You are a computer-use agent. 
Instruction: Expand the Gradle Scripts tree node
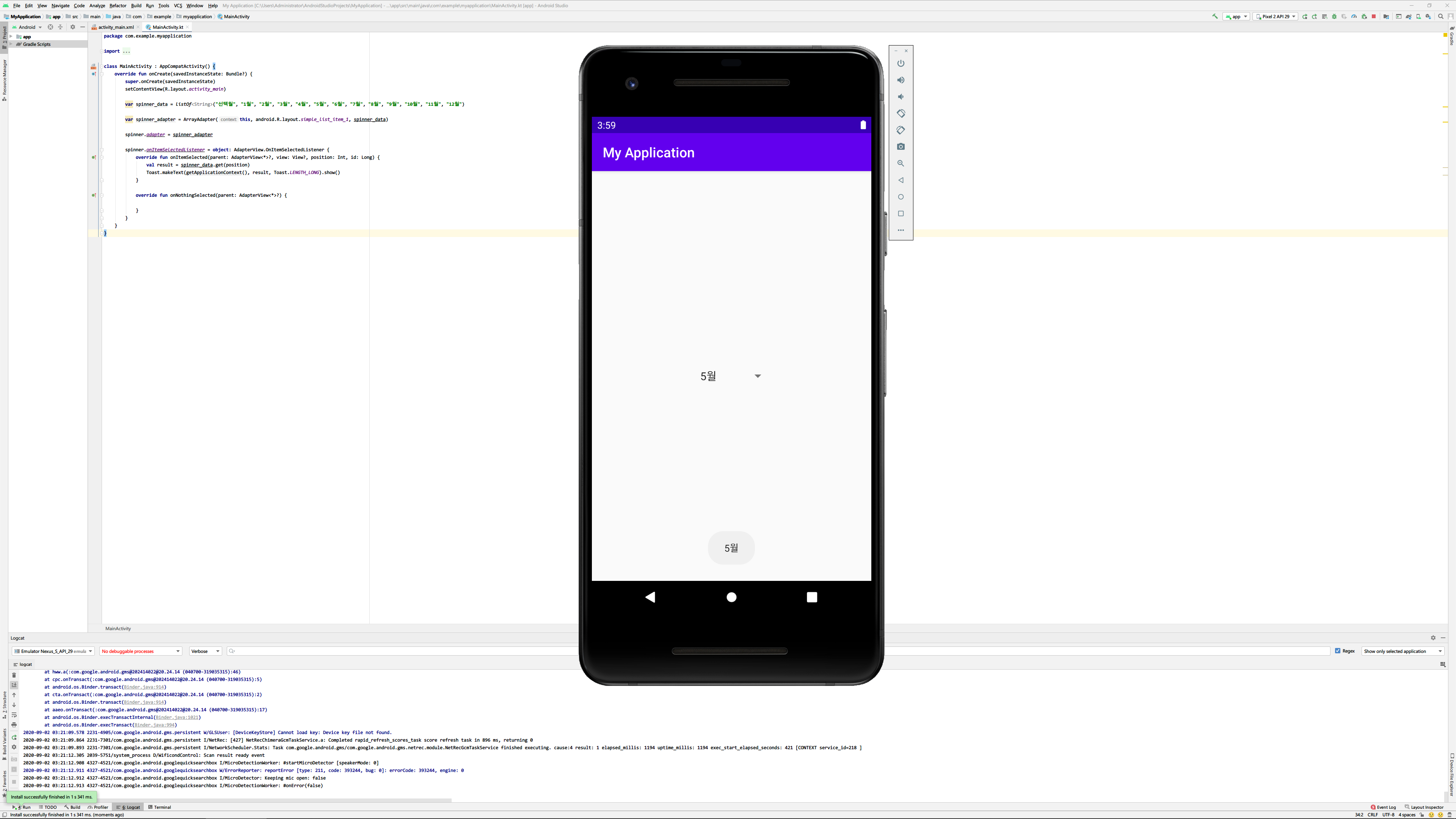coord(11,44)
